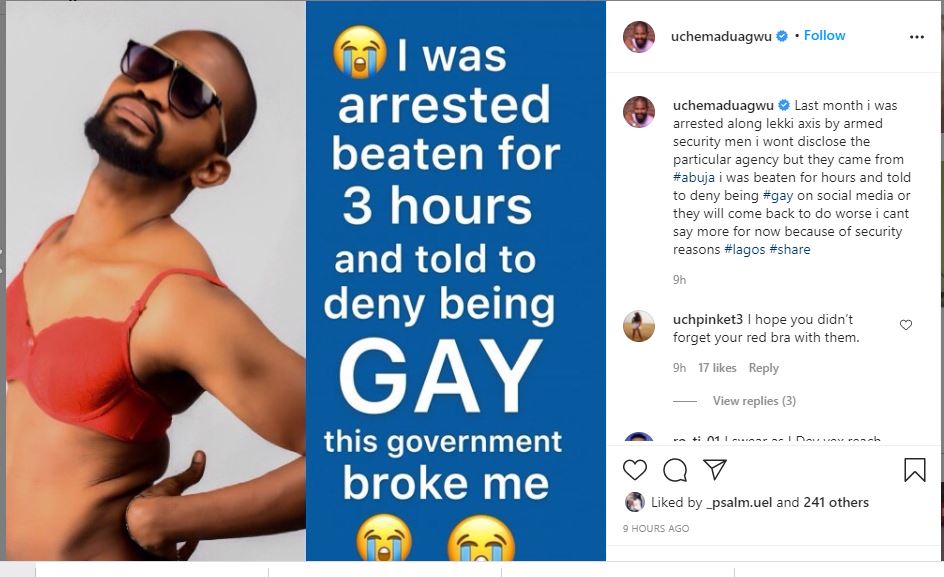
Task: Follow uchemaduagwu's account
Action: [824, 36]
